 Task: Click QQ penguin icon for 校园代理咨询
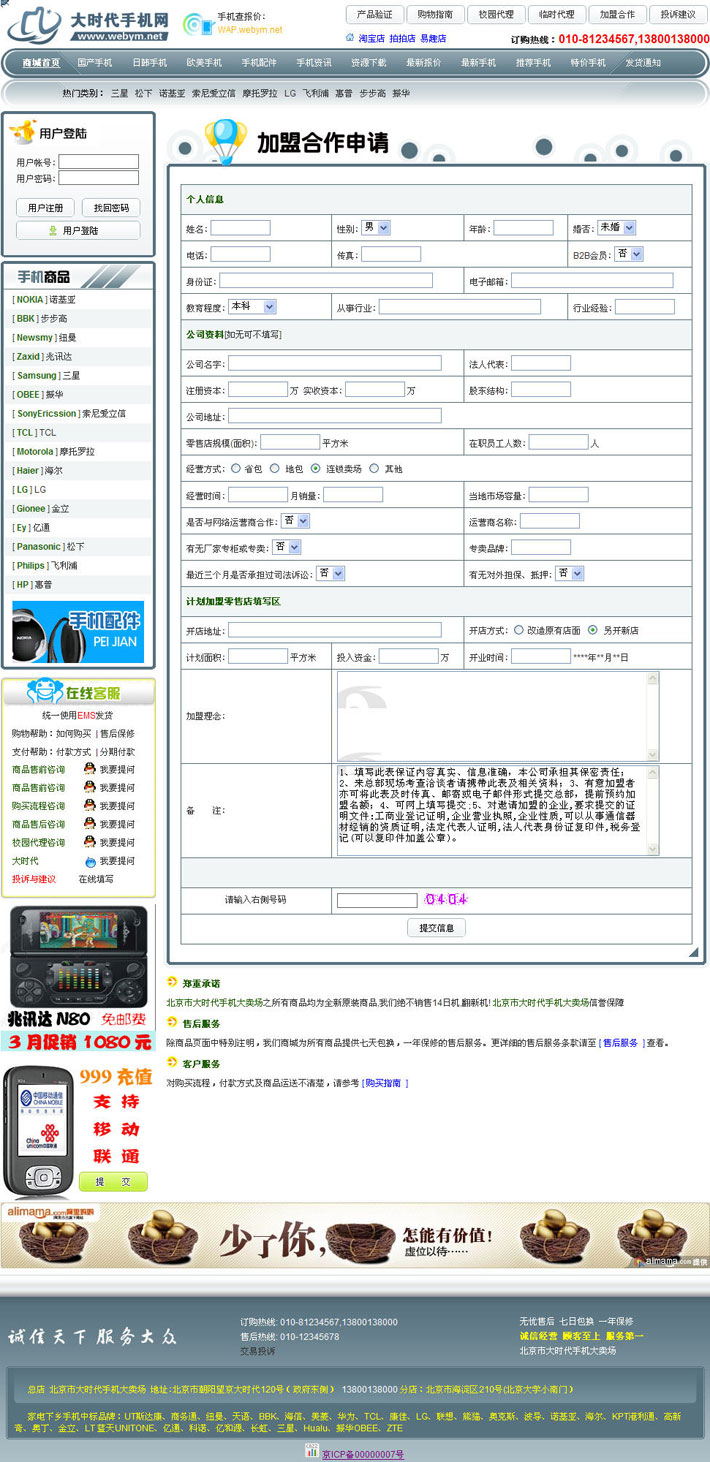coord(90,843)
